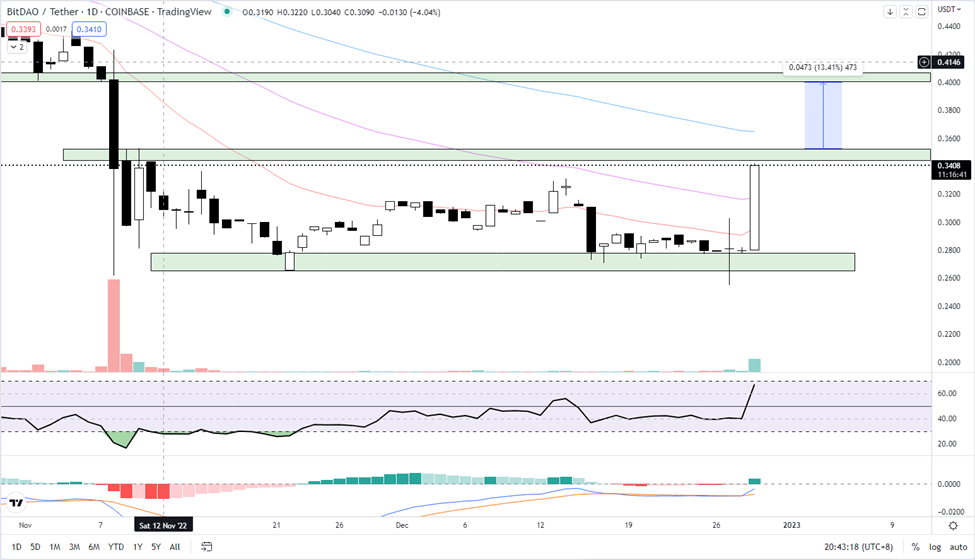Toggle percent scale mode

point(915,547)
